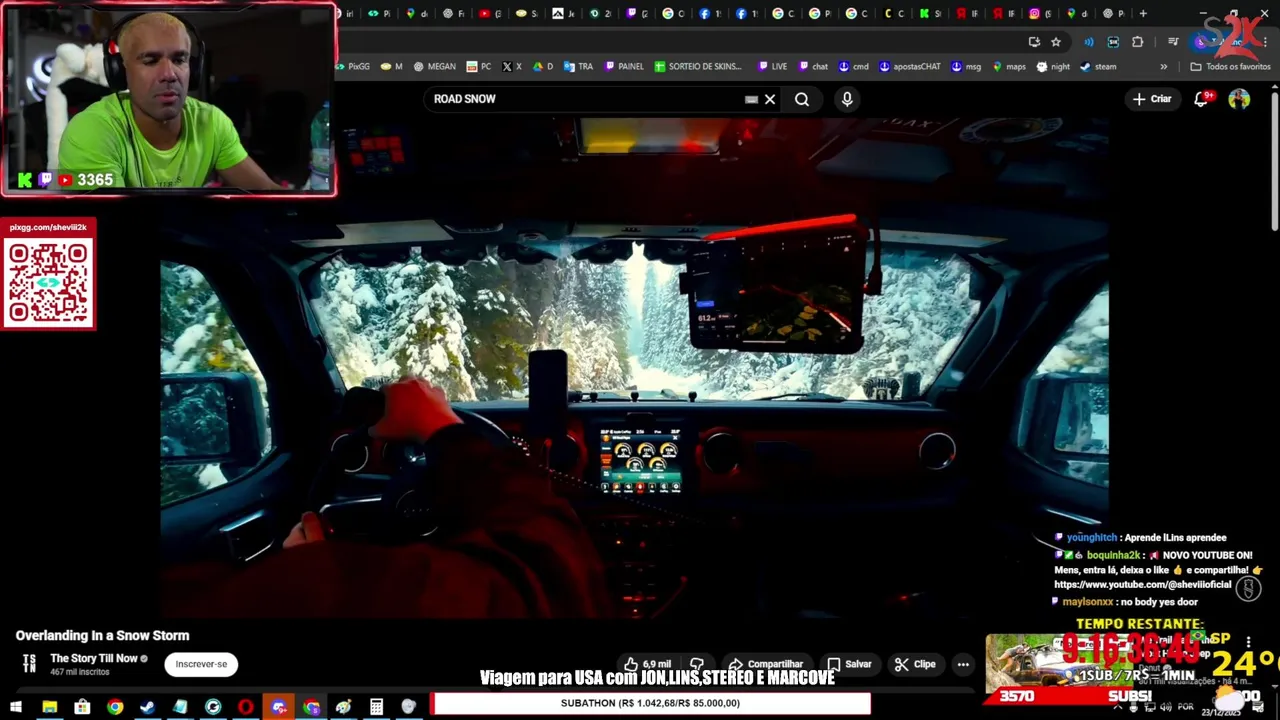The image size is (1280, 720).
Task: Open Calculator from the taskbar
Action: coord(376,707)
